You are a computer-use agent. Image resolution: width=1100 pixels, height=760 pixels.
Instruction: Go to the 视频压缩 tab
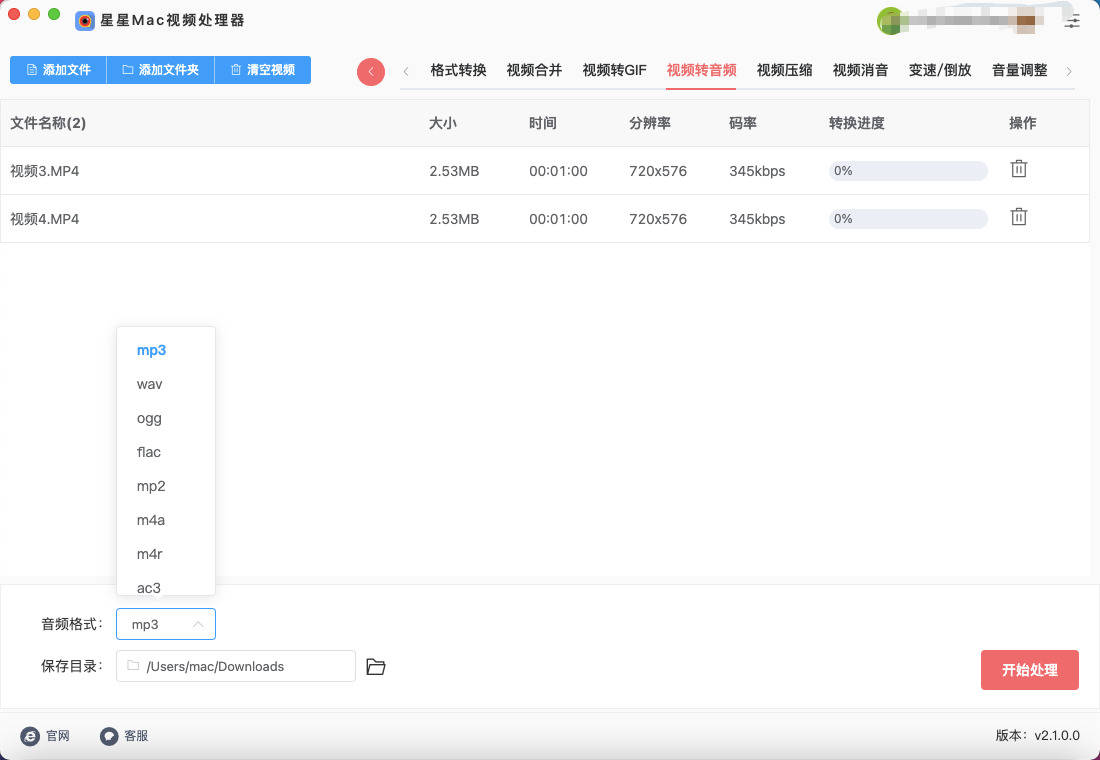pyautogui.click(x=784, y=70)
